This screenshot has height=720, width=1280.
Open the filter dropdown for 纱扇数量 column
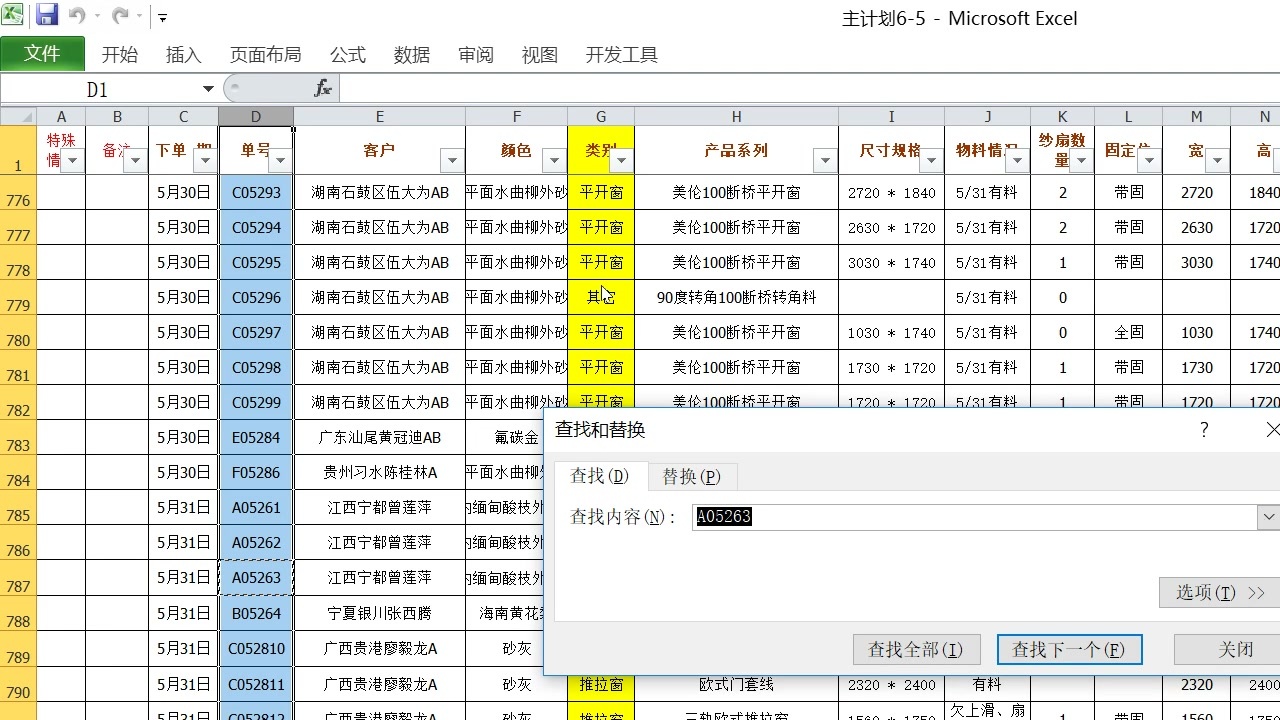coord(1081,161)
